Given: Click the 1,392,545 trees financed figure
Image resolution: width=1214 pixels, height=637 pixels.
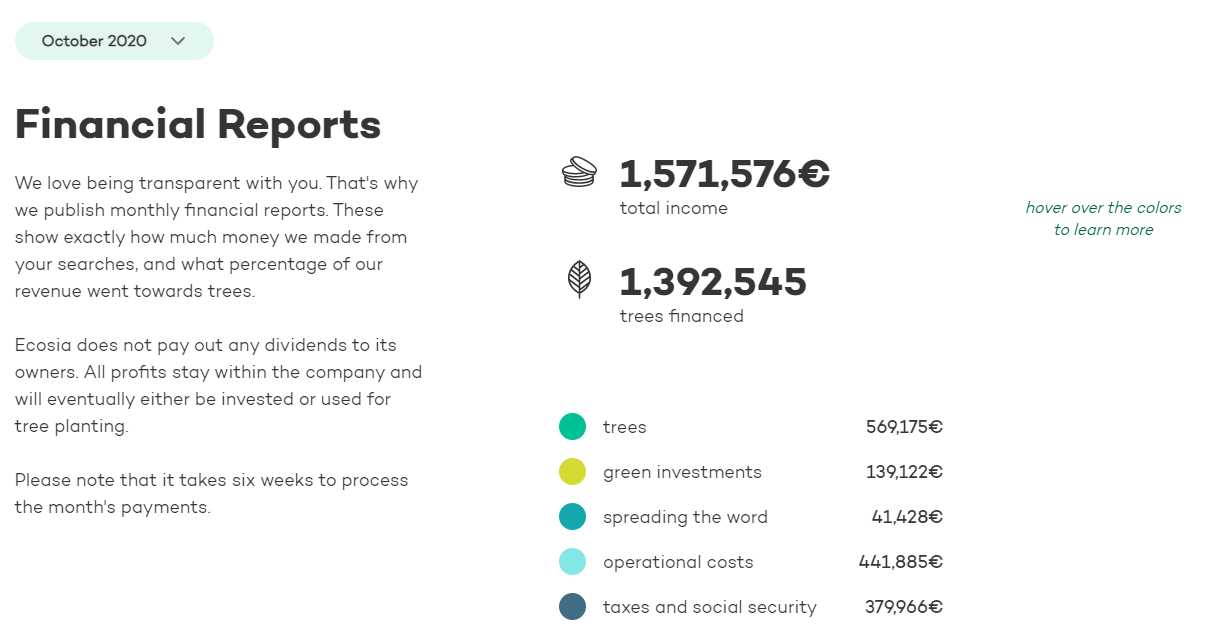Looking at the screenshot, I should click(713, 282).
